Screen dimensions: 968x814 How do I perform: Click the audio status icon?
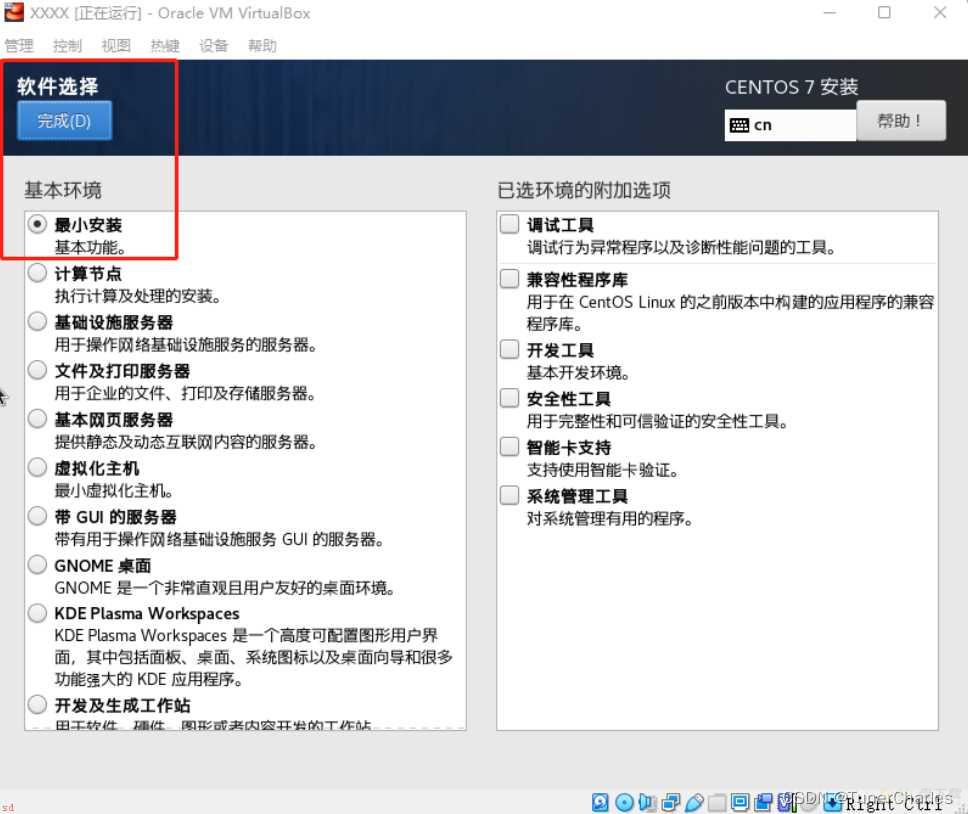(x=647, y=802)
